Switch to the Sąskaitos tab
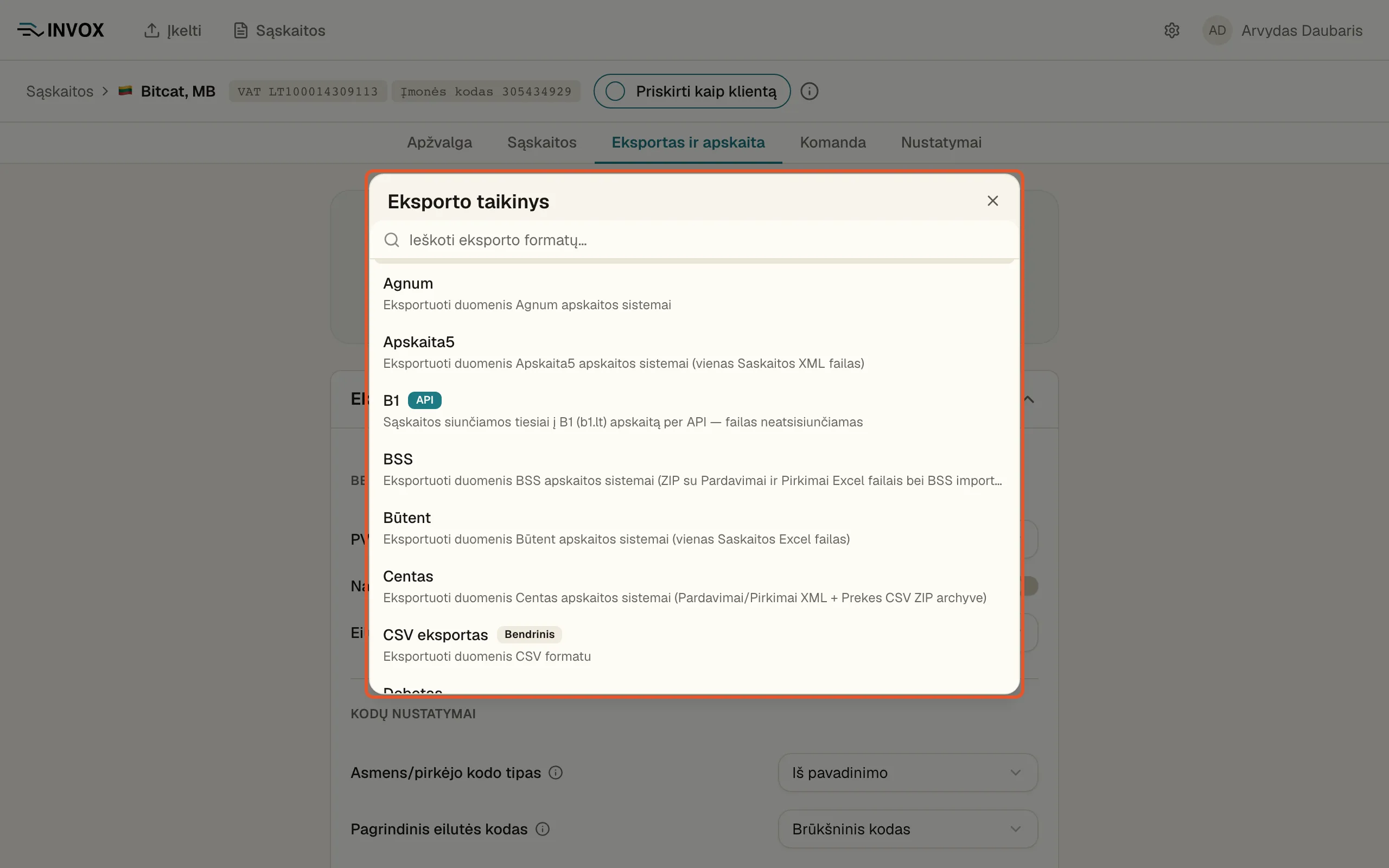Image resolution: width=1389 pixels, height=868 pixels. (542, 142)
